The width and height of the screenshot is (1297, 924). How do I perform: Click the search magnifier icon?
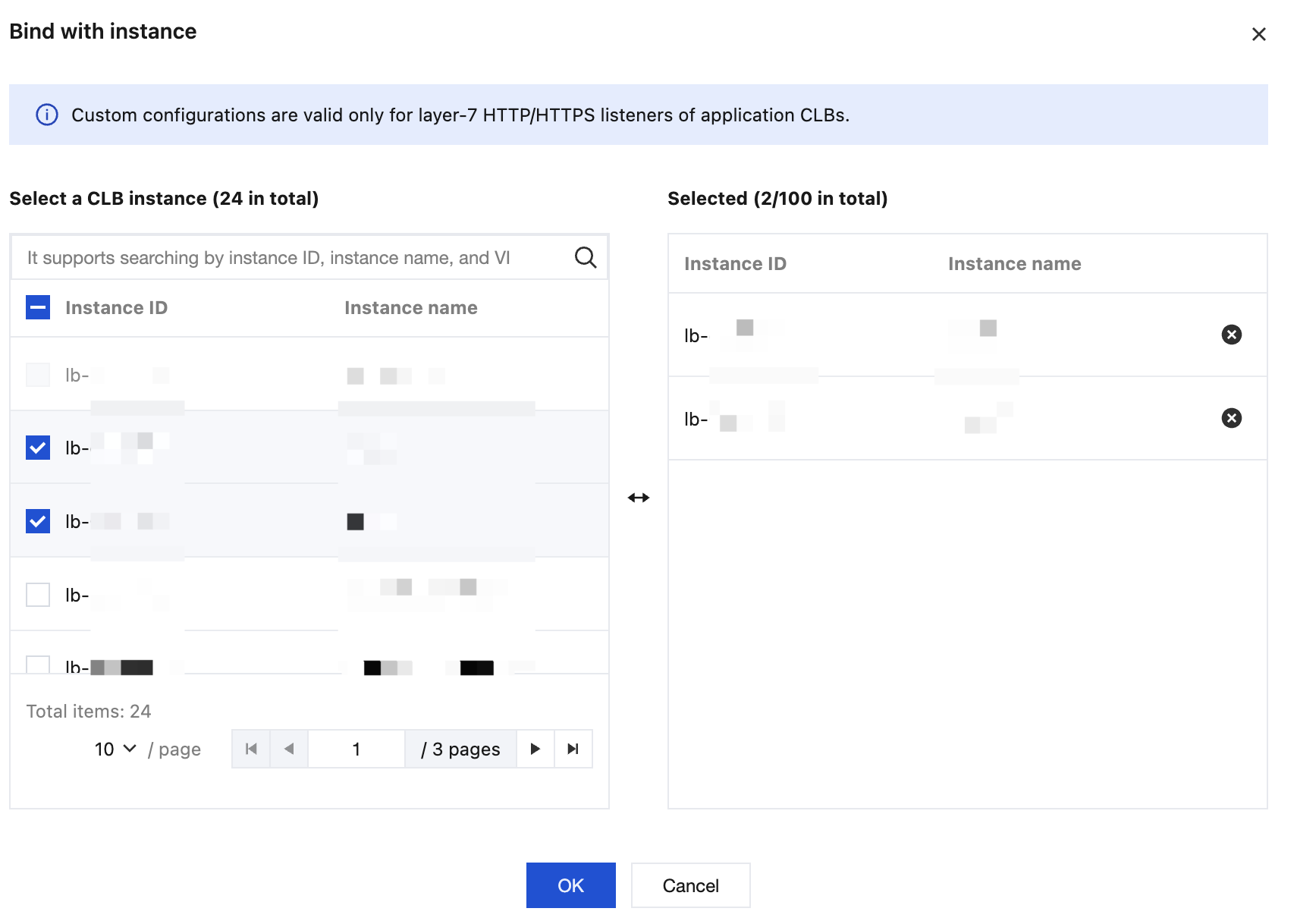(585, 258)
